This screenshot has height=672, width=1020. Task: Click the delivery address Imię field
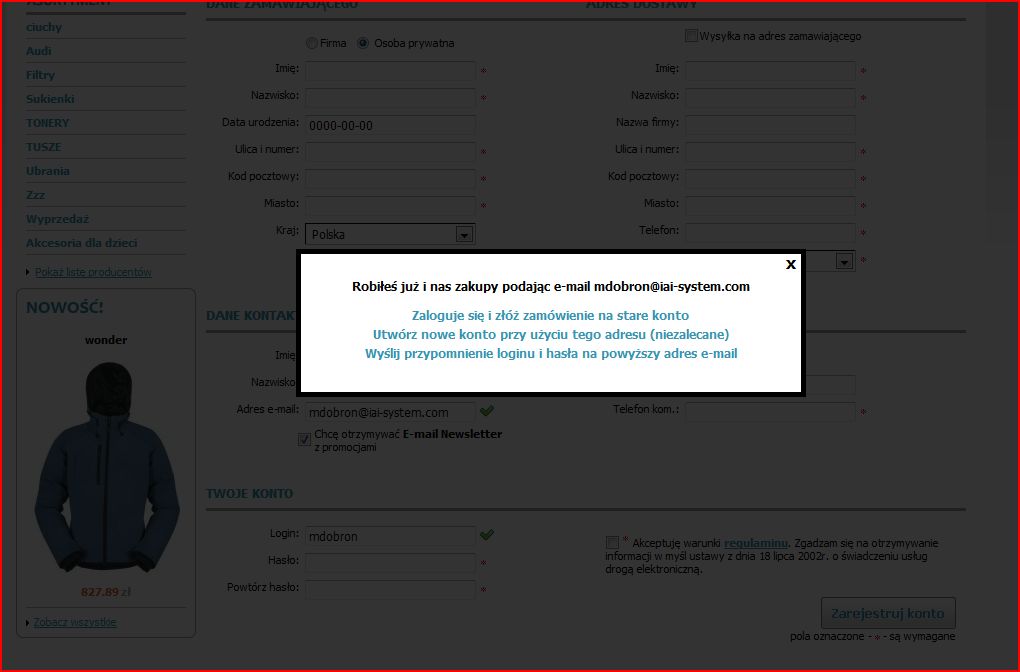770,70
